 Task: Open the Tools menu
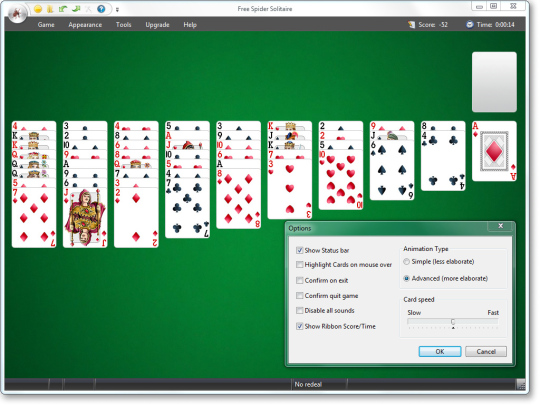pos(123,25)
